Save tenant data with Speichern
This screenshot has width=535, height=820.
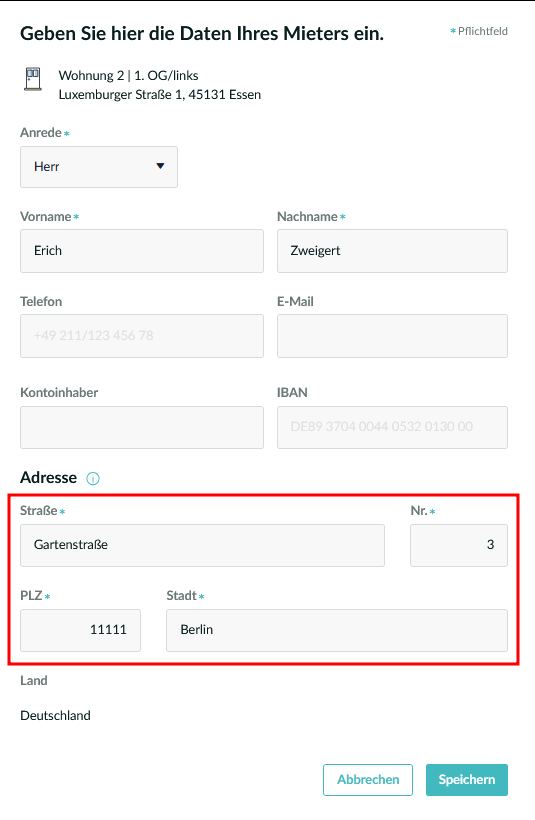466,780
